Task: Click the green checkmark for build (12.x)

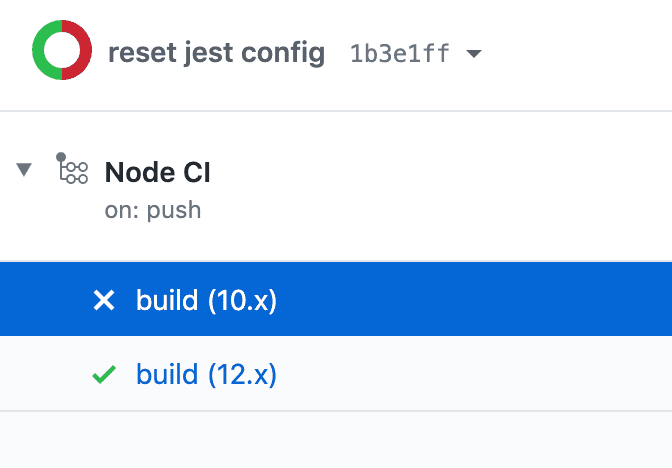Action: (x=104, y=375)
